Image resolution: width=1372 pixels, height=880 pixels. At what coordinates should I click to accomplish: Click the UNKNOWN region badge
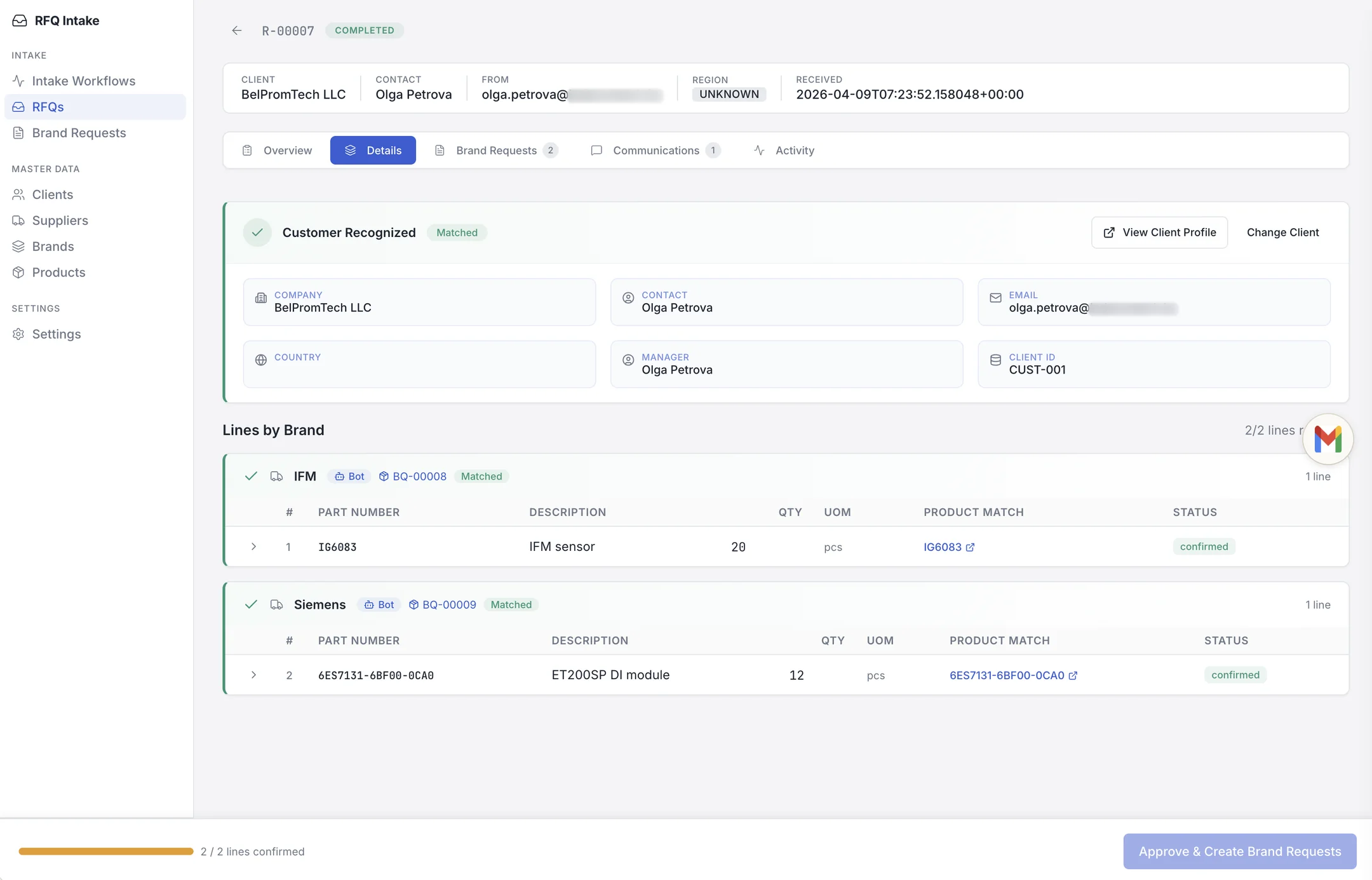pos(729,94)
